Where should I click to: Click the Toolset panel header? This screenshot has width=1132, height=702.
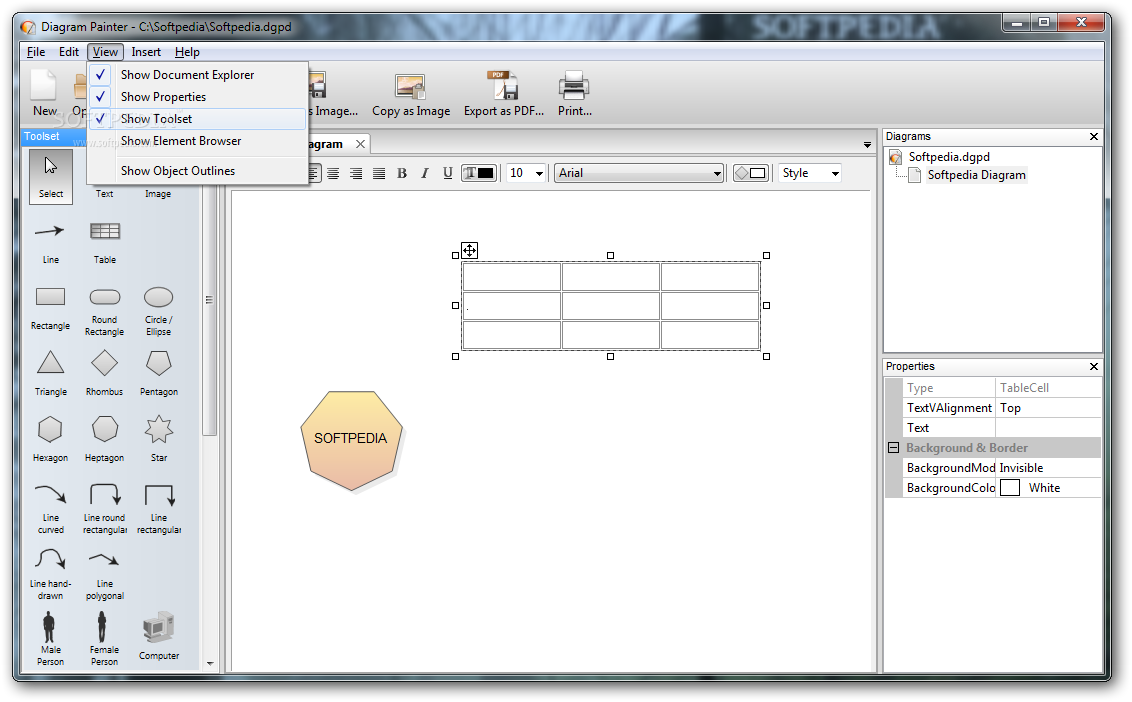(x=54, y=136)
